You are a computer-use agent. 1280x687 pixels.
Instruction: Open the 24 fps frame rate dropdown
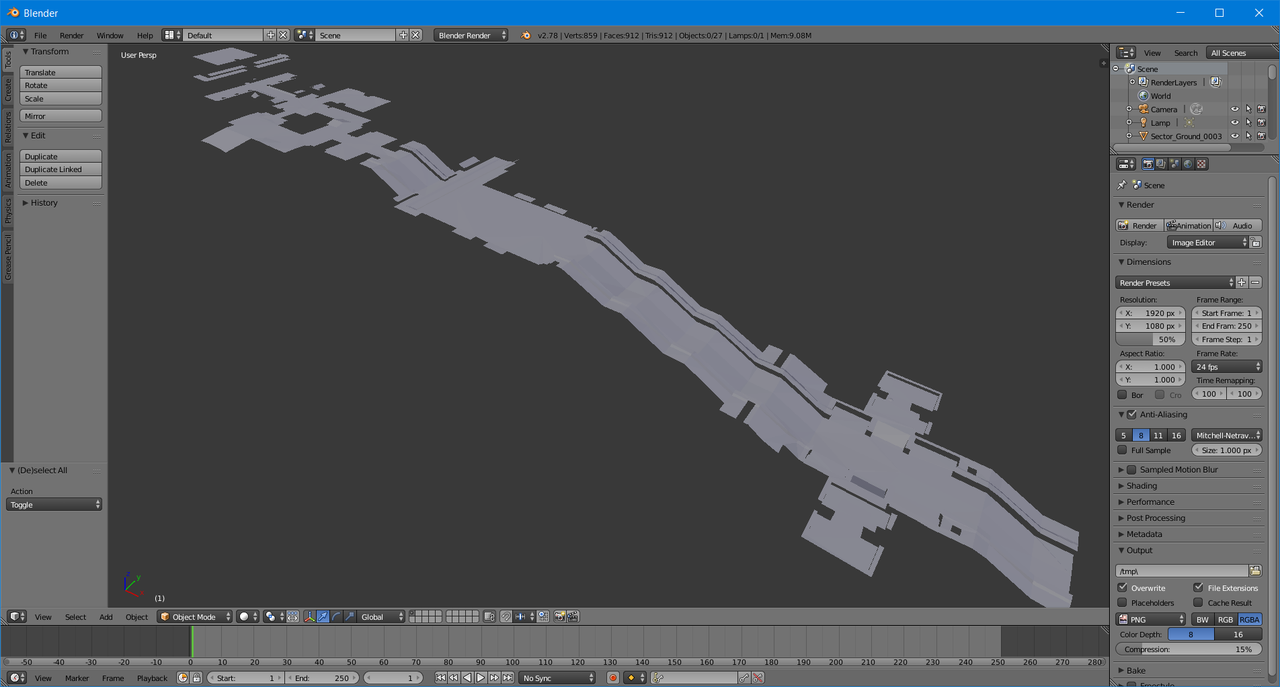1227,367
